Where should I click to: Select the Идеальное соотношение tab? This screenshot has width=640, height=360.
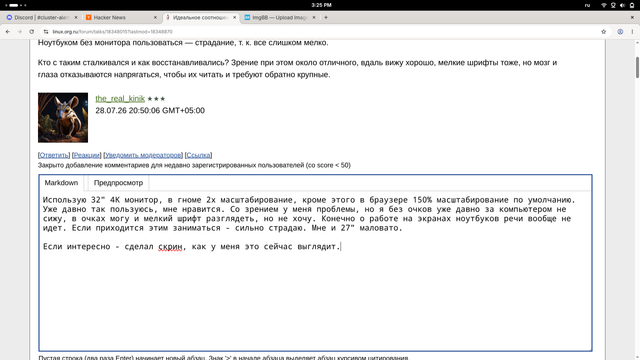[x=200, y=18]
